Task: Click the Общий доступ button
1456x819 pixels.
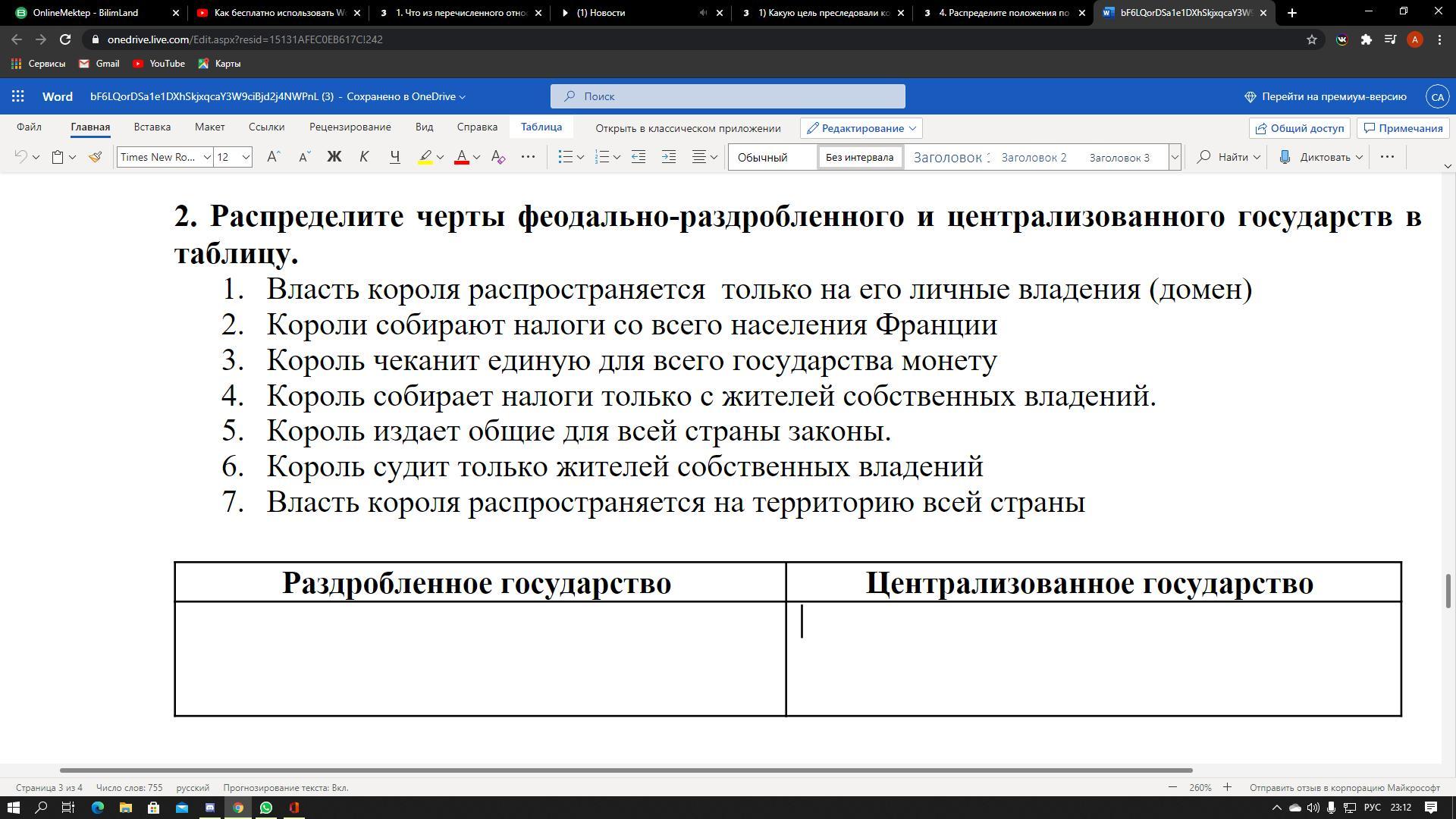Action: (1300, 128)
